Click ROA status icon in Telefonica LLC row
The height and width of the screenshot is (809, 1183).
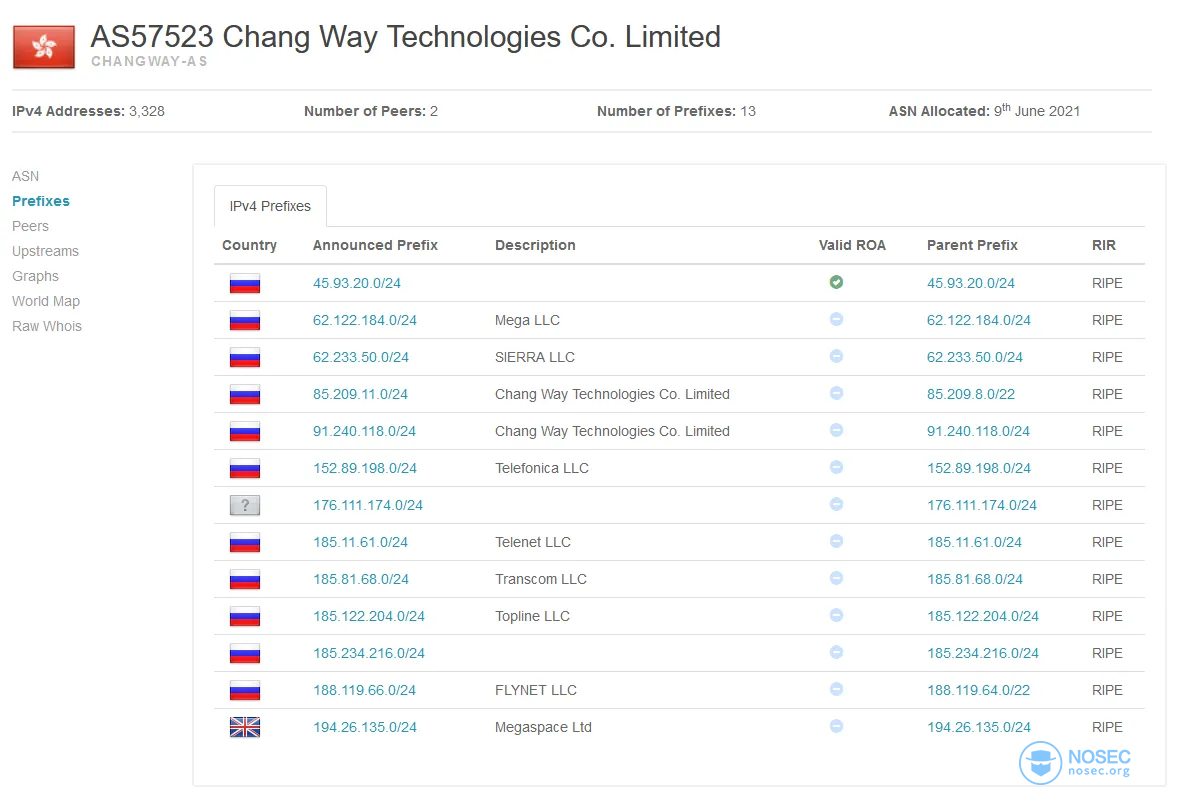coord(836,467)
